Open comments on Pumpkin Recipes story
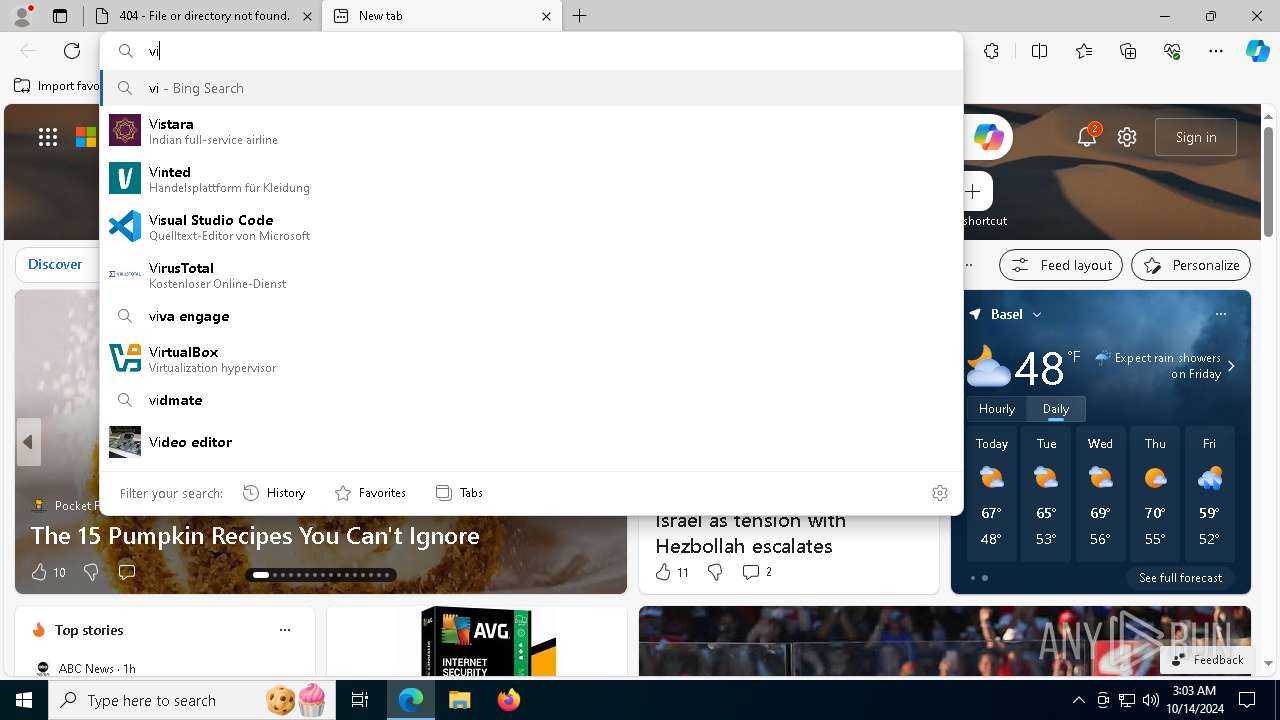Screen dimensions: 1280x720 point(127,572)
